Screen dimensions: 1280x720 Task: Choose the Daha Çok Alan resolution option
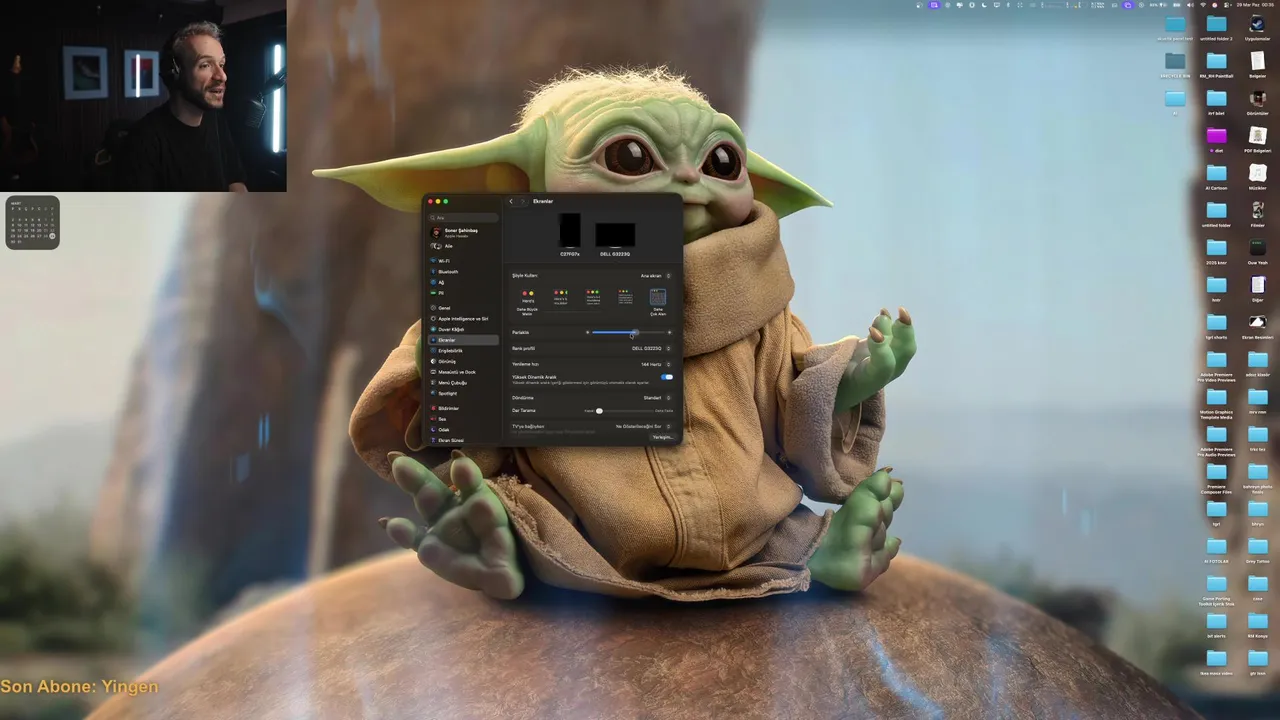coord(658,300)
